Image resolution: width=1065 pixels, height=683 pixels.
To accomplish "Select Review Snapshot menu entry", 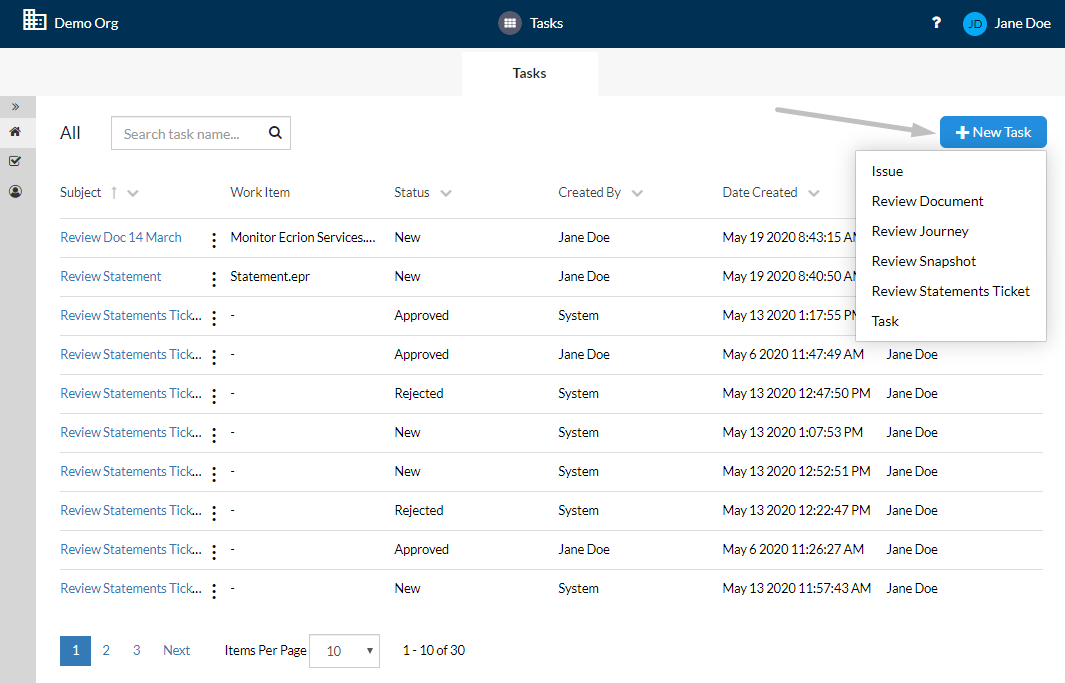I will click(x=924, y=261).
